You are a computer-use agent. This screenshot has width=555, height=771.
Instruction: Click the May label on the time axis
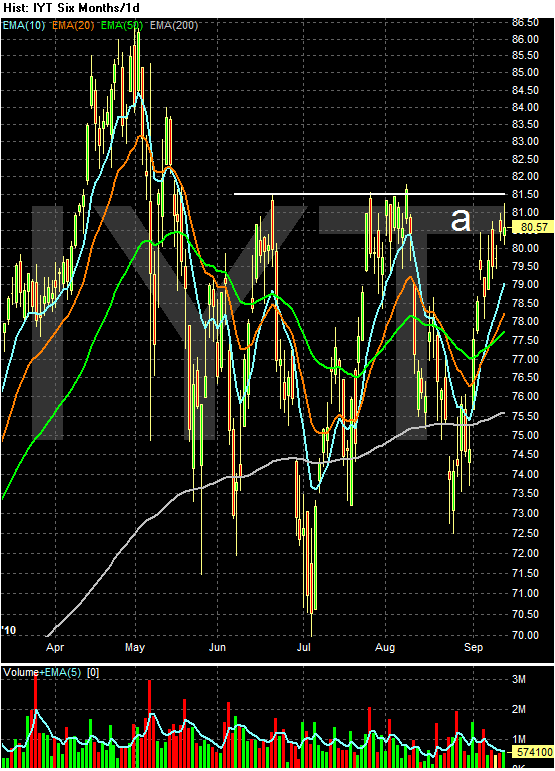pyautogui.click(x=135, y=647)
